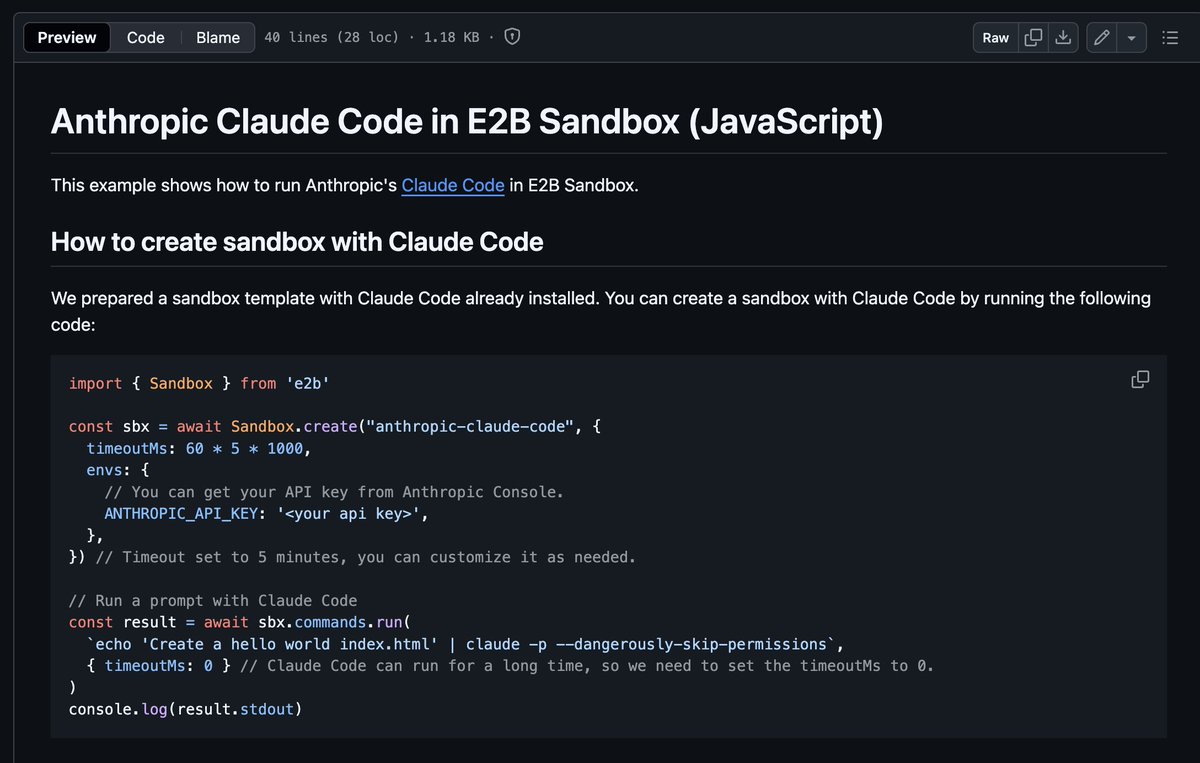The height and width of the screenshot is (763, 1200).
Task: Click the 'const result = await sbx.commands.run(' line
Action: click(x=238, y=622)
